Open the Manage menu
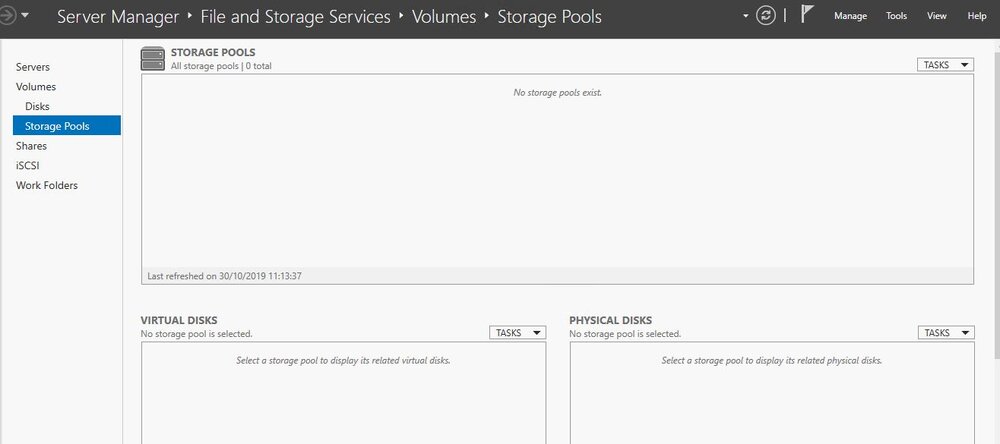 pos(850,16)
